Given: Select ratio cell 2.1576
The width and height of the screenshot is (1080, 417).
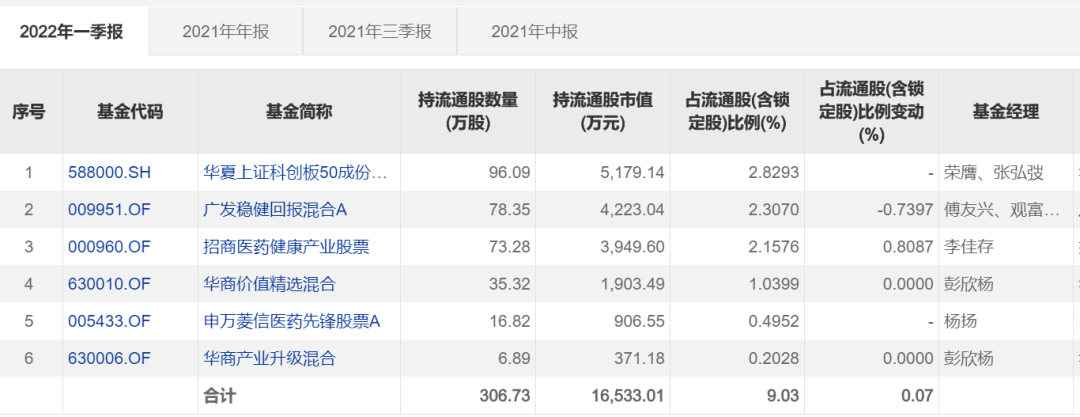Looking at the screenshot, I should point(773,247).
